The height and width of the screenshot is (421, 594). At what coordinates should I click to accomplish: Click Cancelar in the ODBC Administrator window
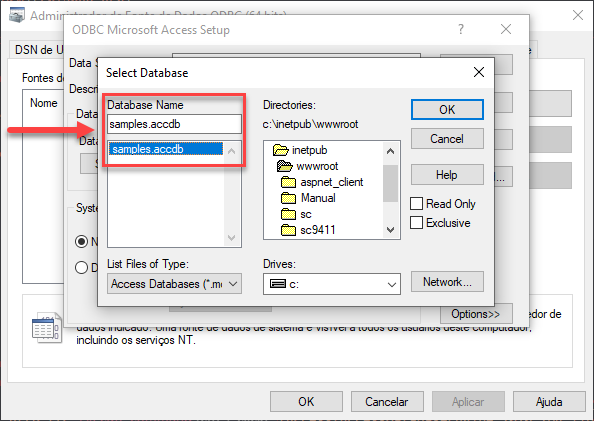click(387, 402)
